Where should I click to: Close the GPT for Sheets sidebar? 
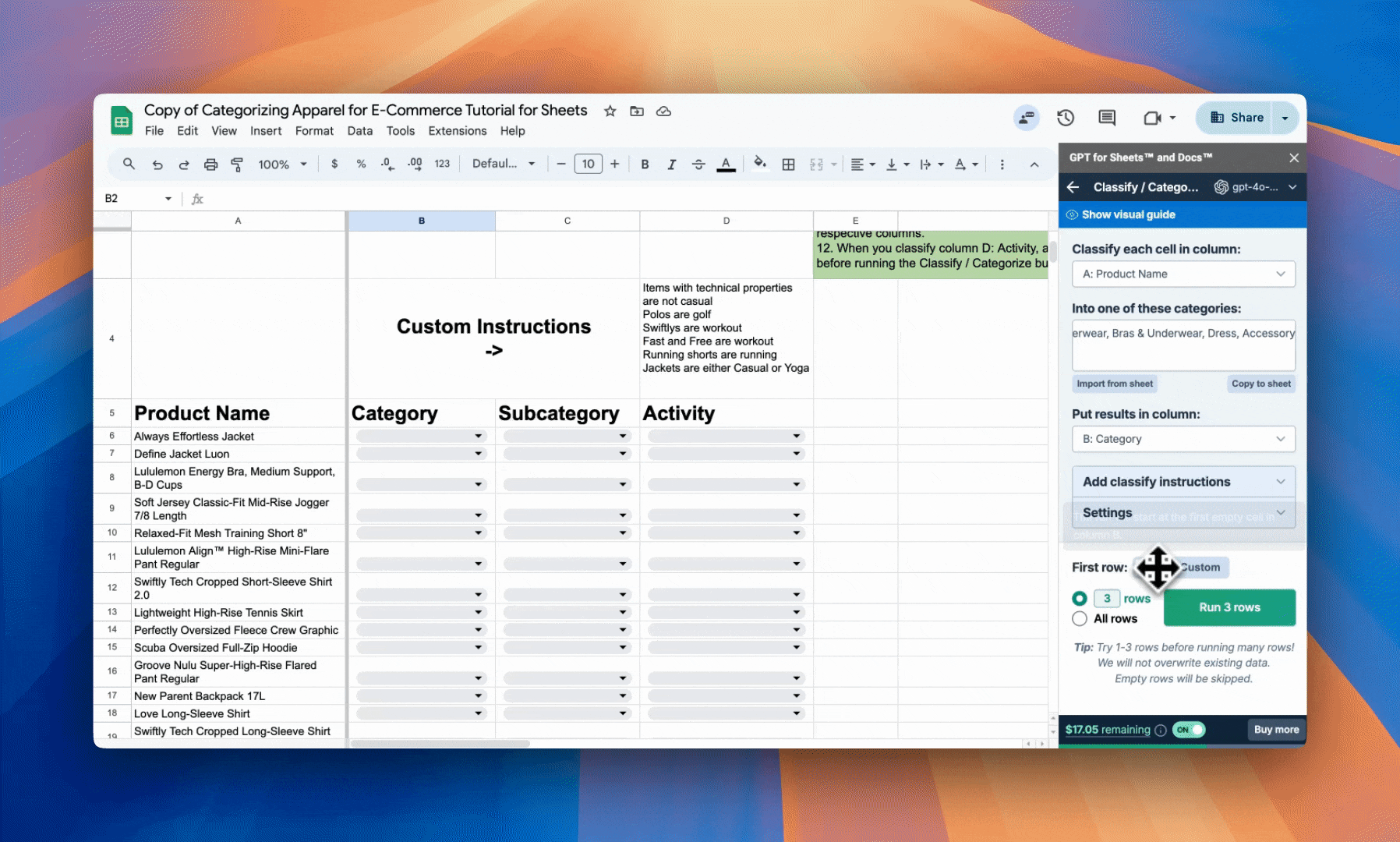[1294, 157]
